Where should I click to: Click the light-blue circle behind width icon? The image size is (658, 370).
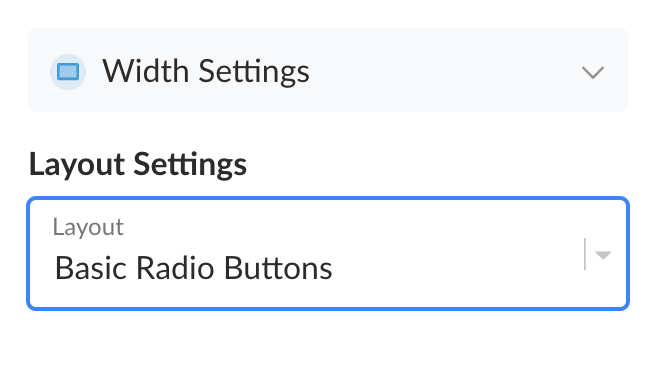tap(68, 72)
